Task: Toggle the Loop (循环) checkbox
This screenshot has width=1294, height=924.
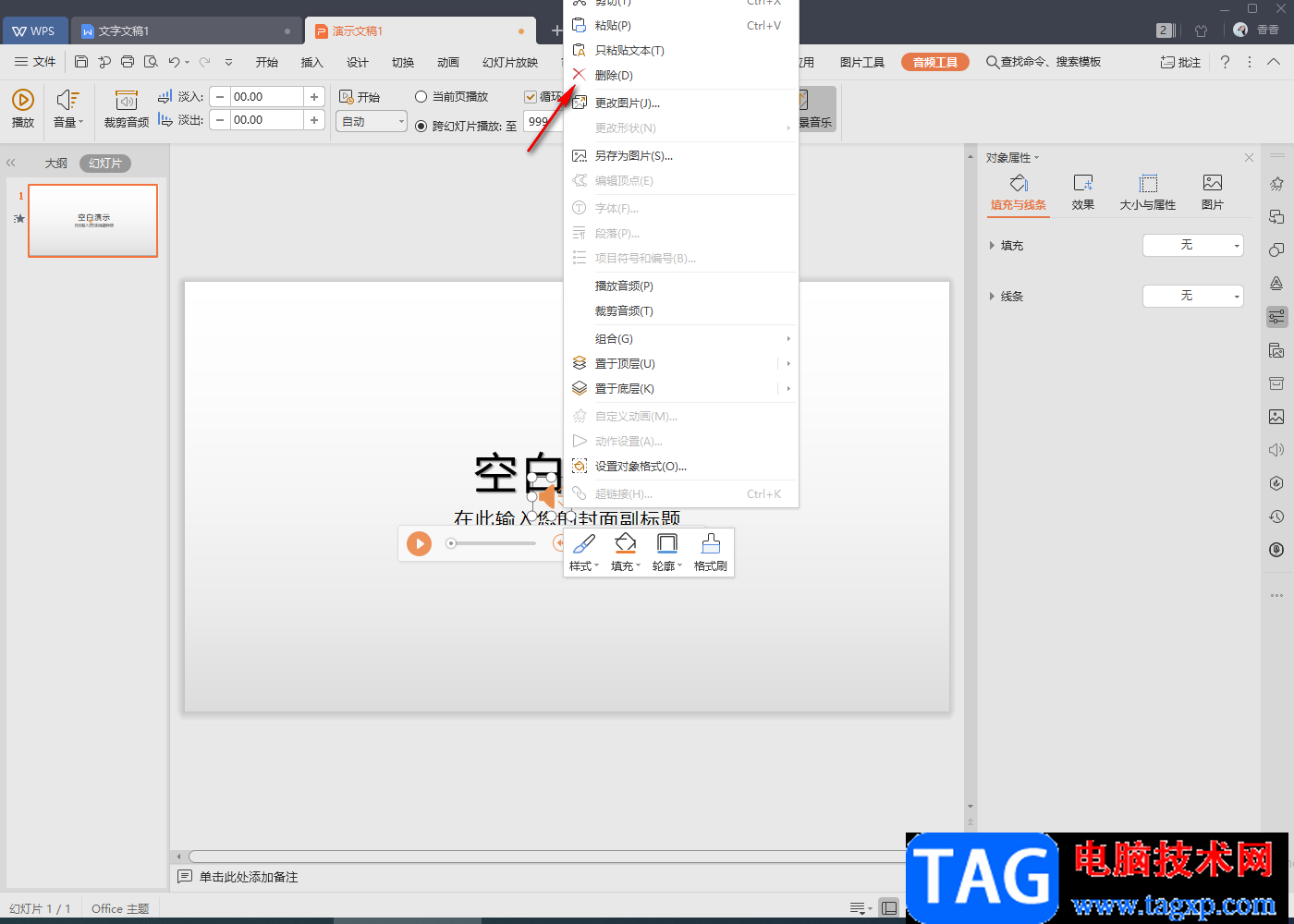Action: pyautogui.click(x=531, y=97)
